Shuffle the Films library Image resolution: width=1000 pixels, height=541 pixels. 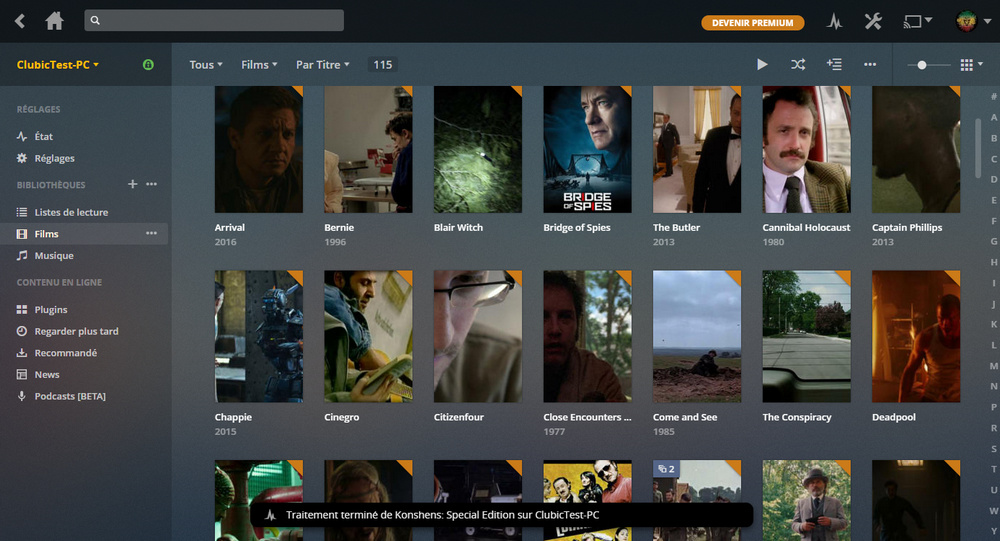point(797,65)
